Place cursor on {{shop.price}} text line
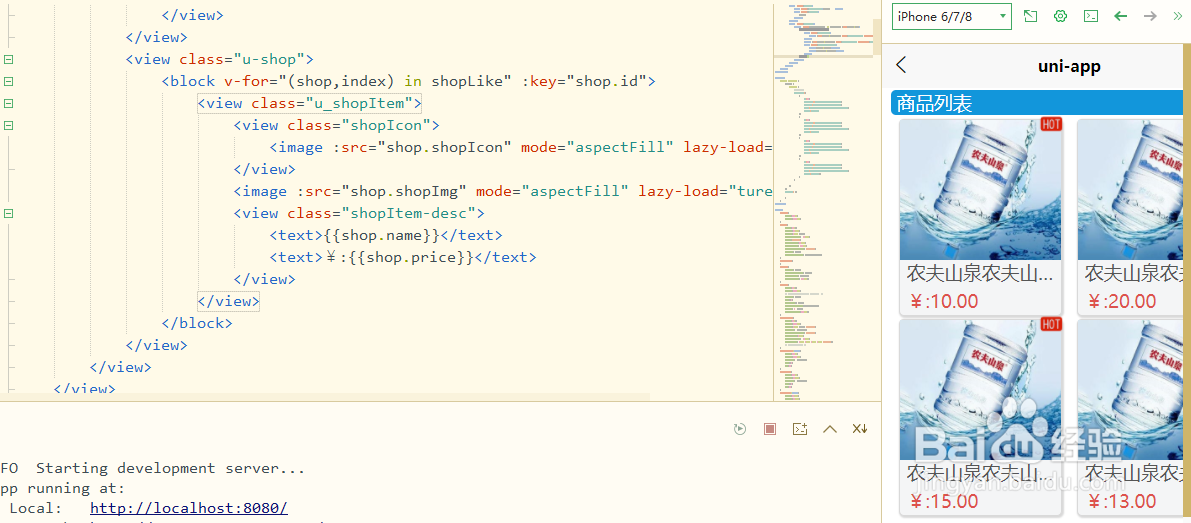Image resolution: width=1191 pixels, height=523 pixels. click(403, 257)
